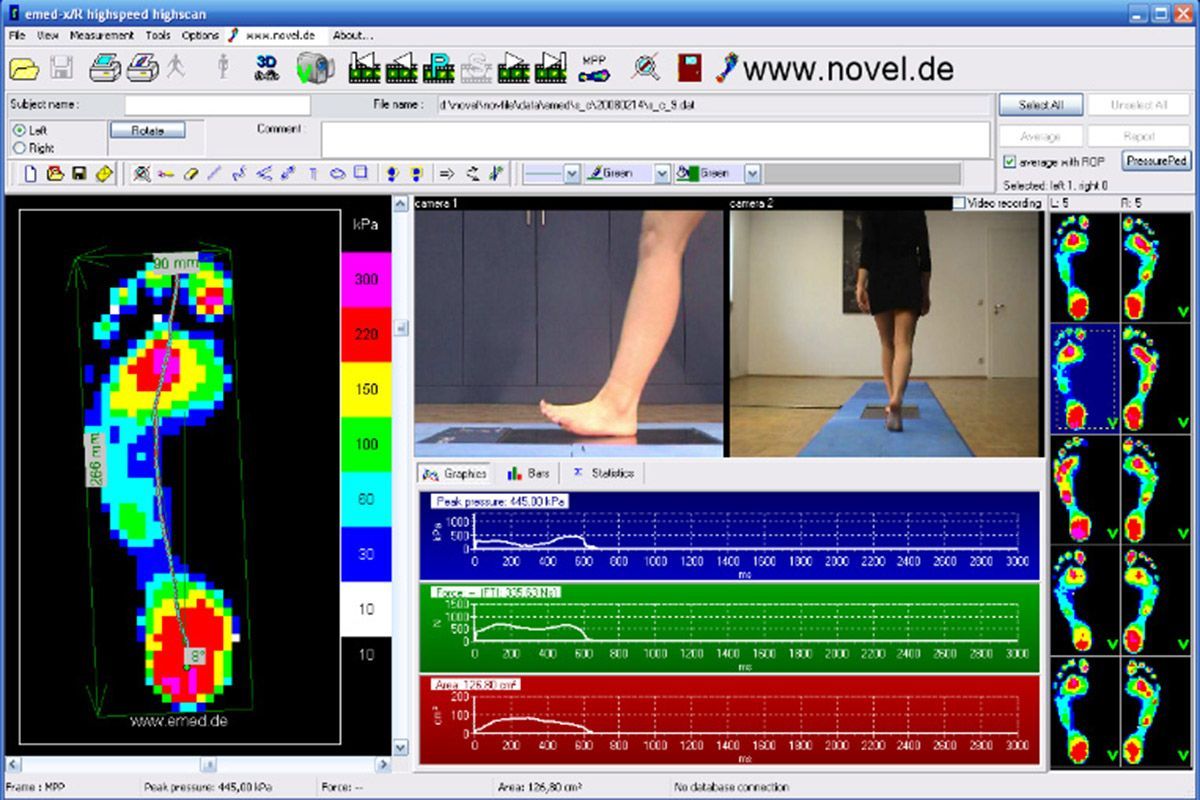This screenshot has width=1200, height=800.
Task: Select the Right foot radio button
Action: pos(19,148)
